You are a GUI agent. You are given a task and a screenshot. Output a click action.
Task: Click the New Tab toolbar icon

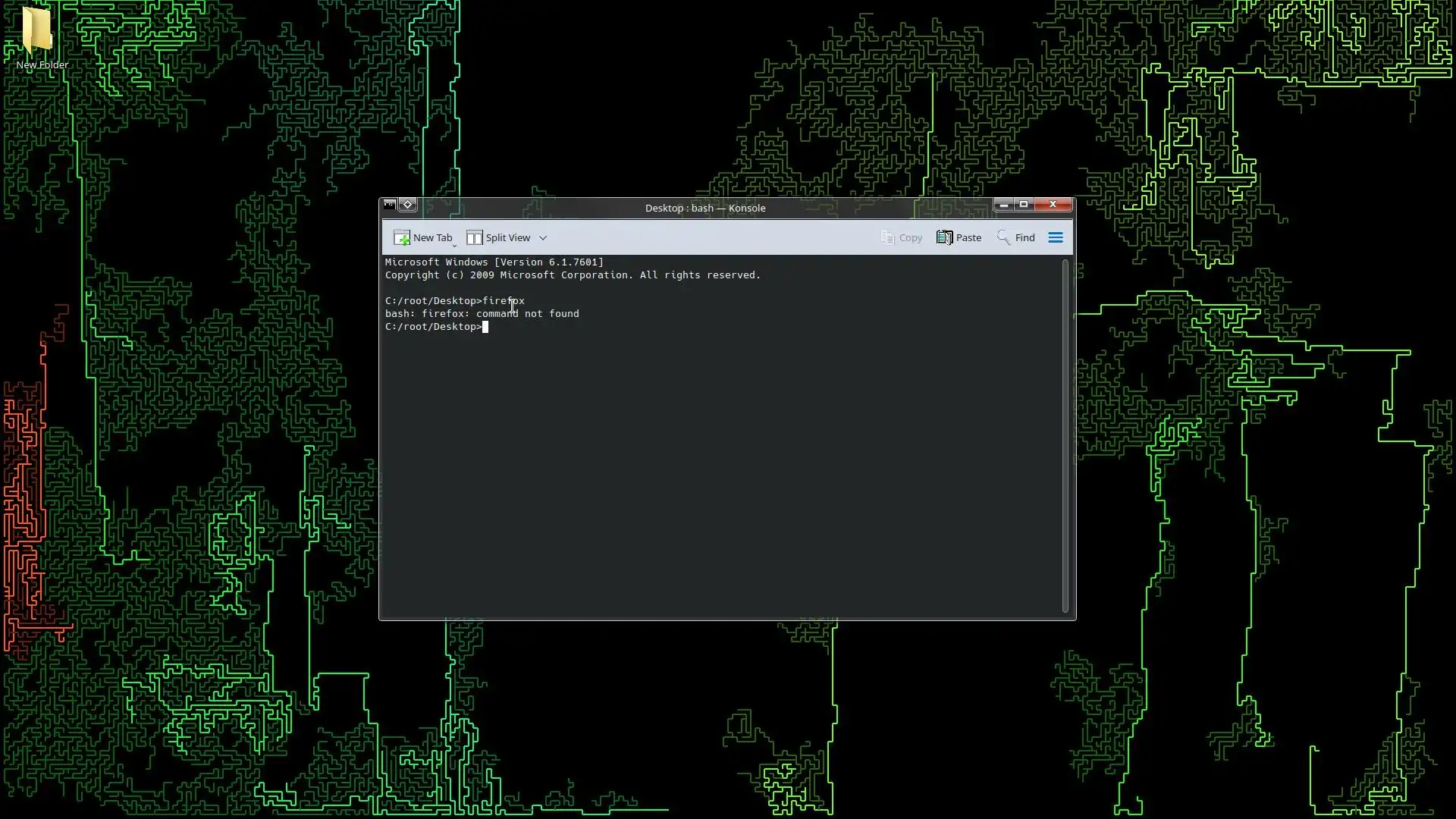402,237
